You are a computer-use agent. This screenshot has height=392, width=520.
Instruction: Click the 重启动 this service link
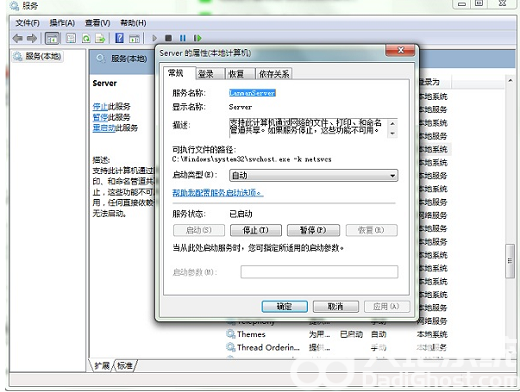[x=104, y=128]
